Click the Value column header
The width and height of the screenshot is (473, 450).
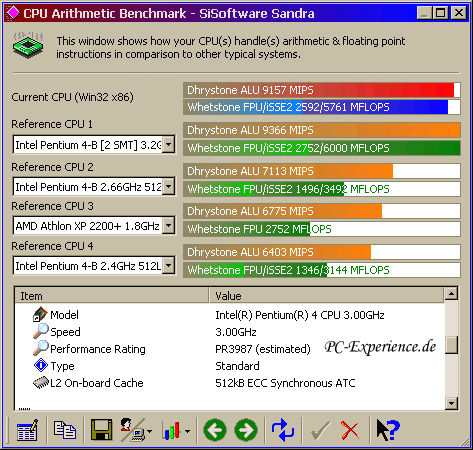[327, 296]
